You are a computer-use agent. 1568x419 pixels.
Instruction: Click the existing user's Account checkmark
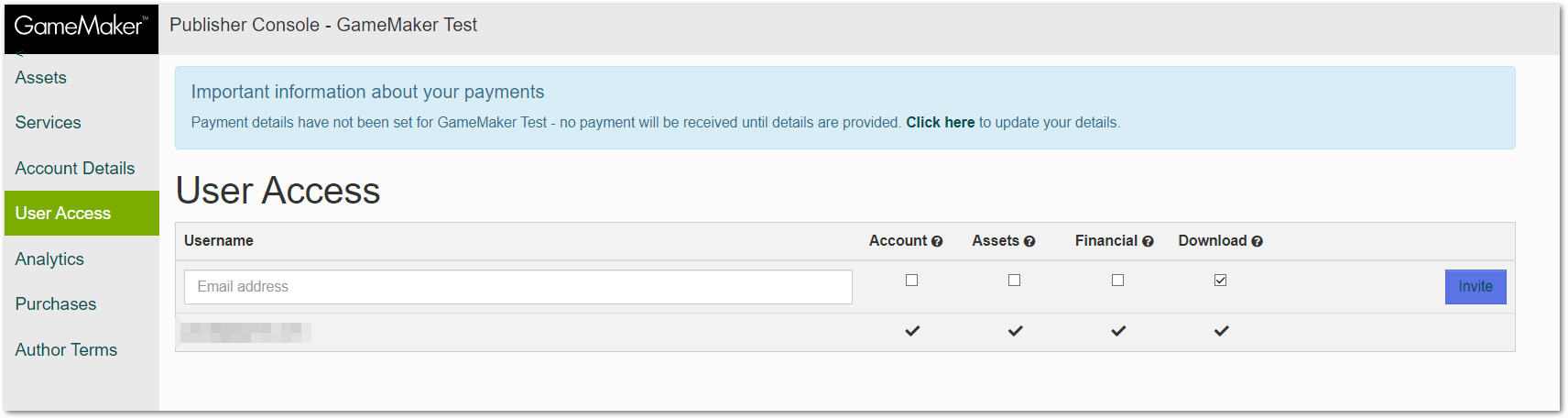(x=912, y=331)
